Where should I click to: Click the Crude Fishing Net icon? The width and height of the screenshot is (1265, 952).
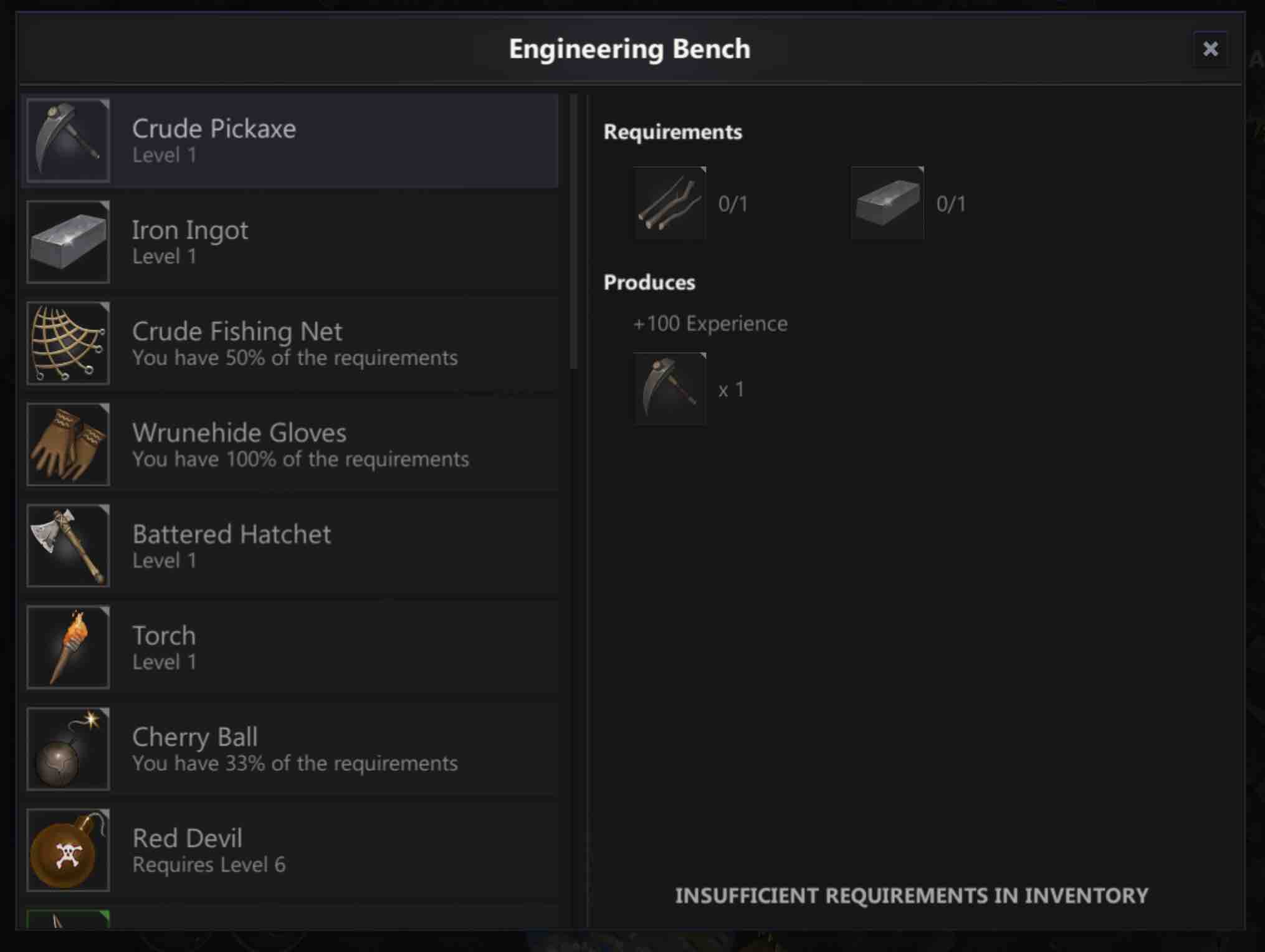pos(68,343)
